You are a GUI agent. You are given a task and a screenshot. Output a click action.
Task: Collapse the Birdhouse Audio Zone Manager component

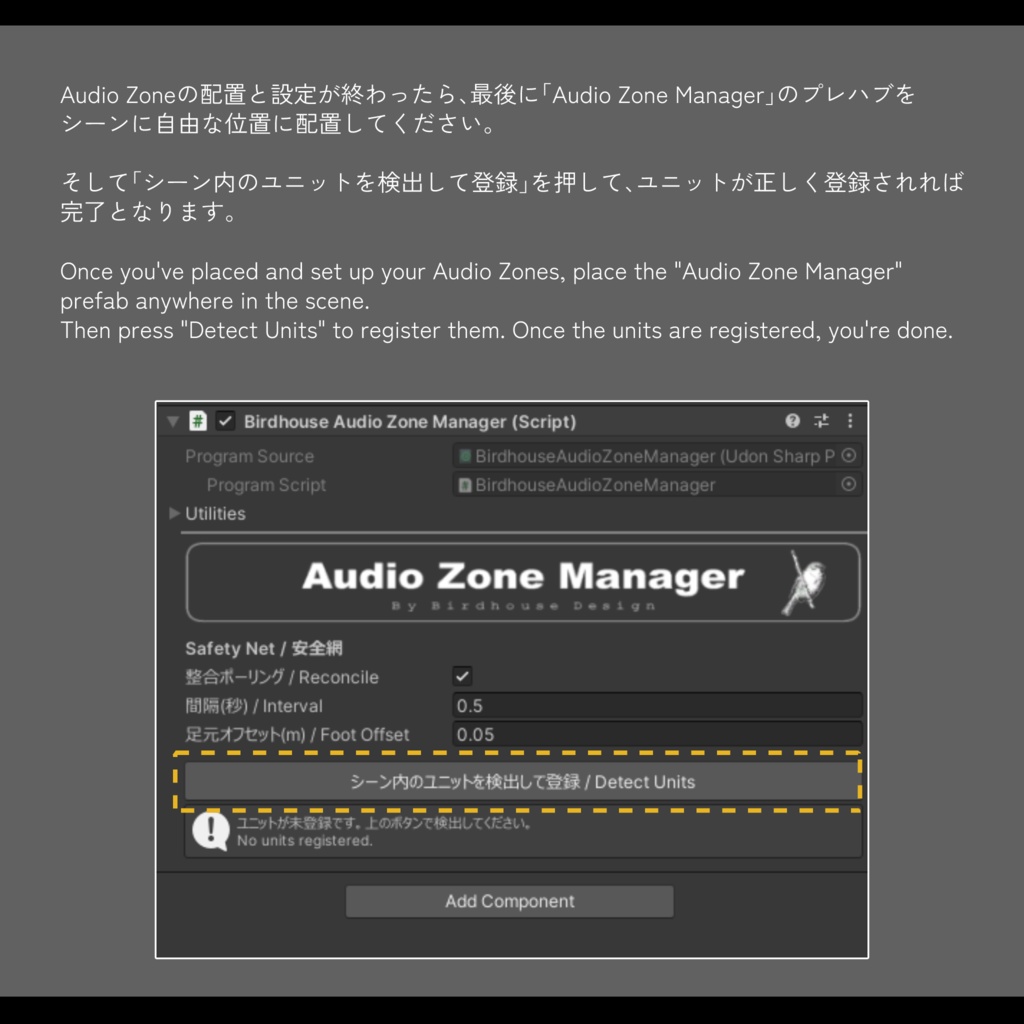click(173, 421)
